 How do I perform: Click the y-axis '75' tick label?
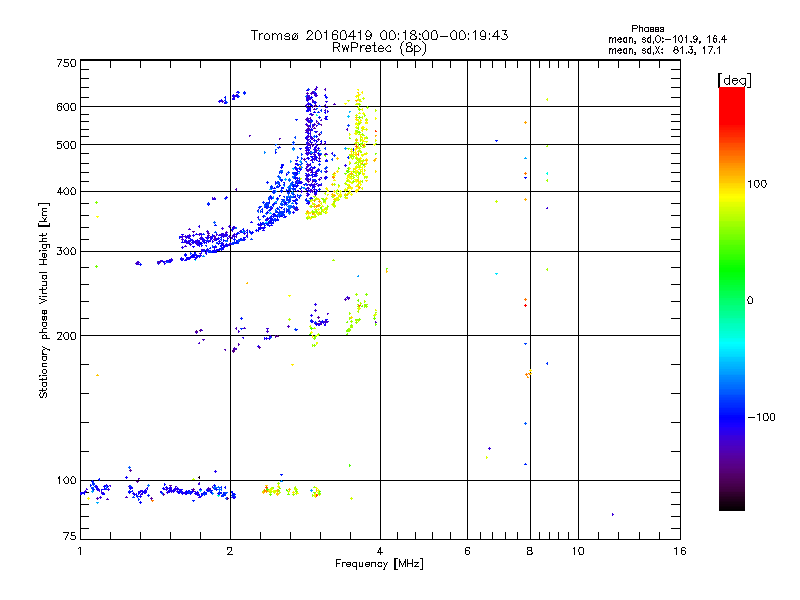click(70, 536)
